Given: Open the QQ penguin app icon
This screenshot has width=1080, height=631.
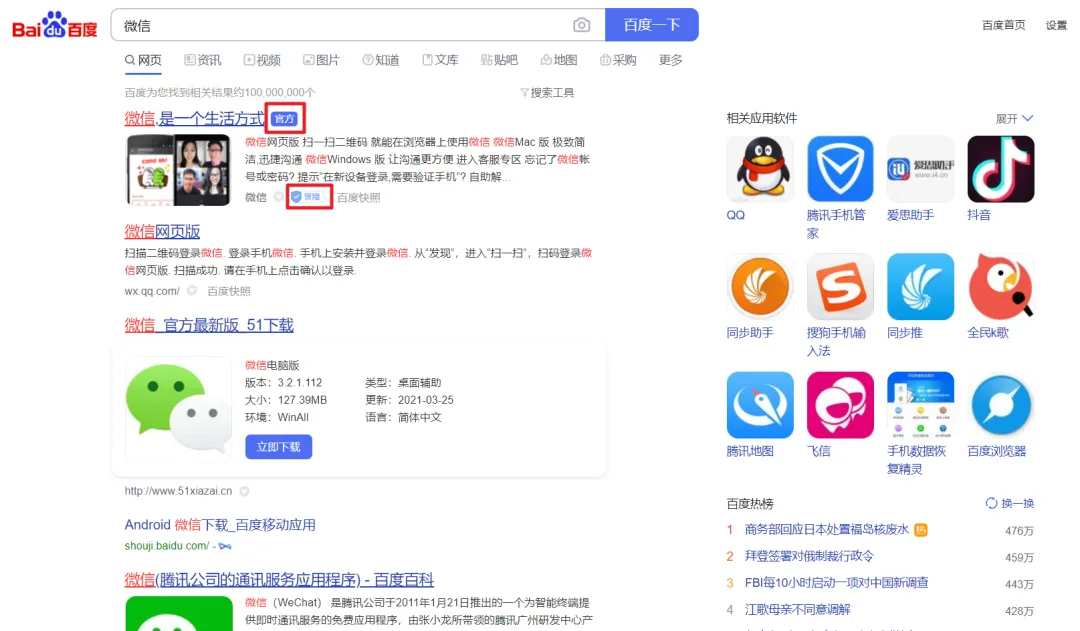Looking at the screenshot, I should click(760, 169).
